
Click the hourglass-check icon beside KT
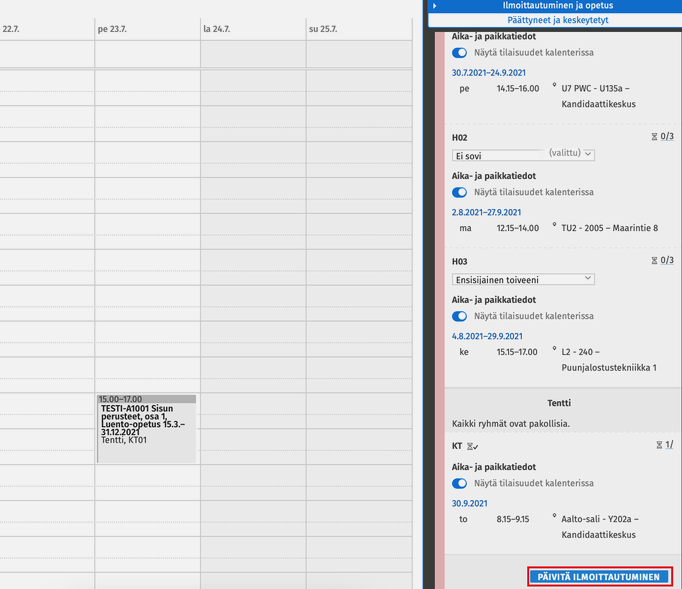pyautogui.click(x=472, y=445)
